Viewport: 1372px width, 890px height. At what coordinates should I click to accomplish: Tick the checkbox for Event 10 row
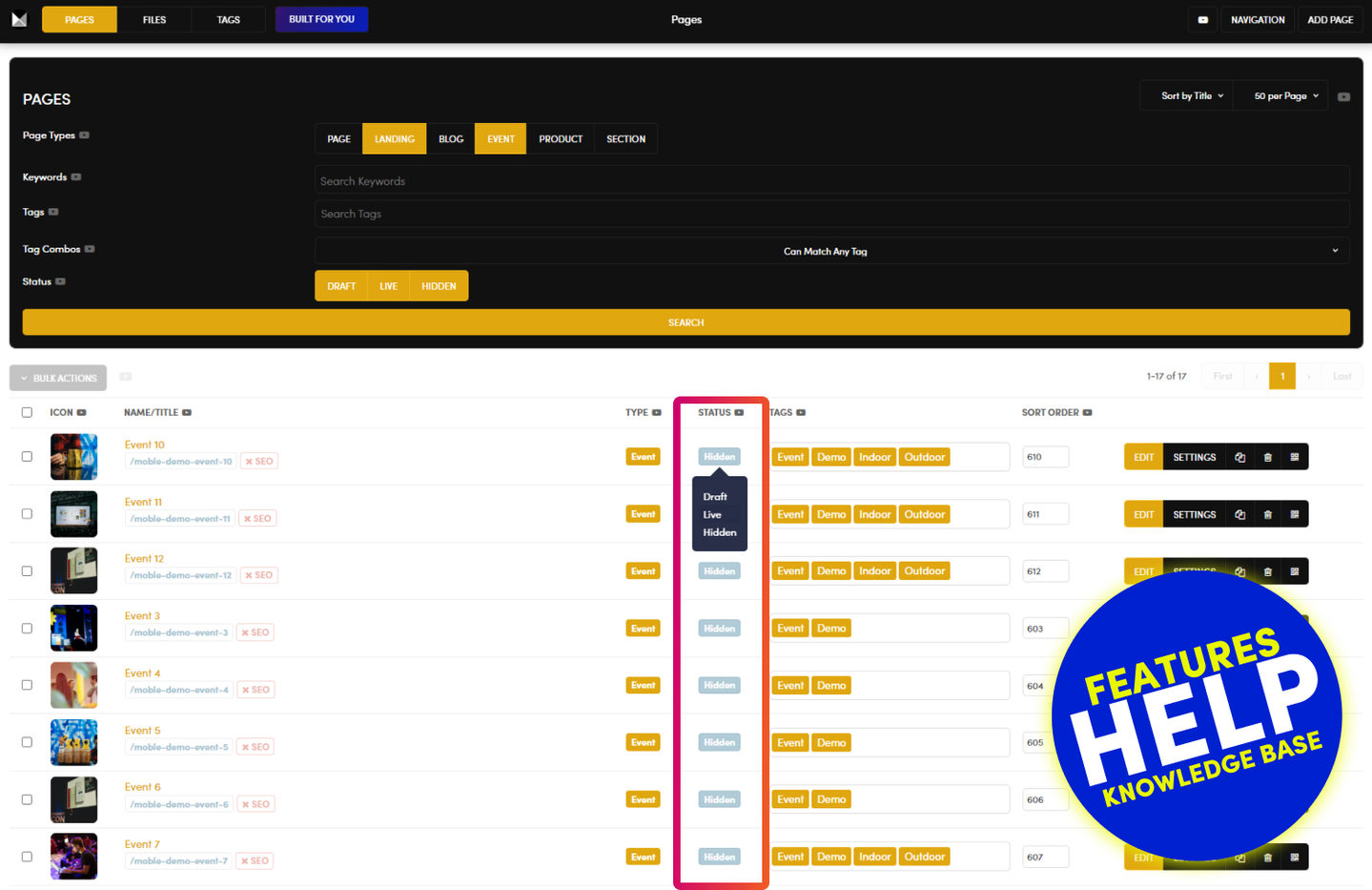(27, 457)
